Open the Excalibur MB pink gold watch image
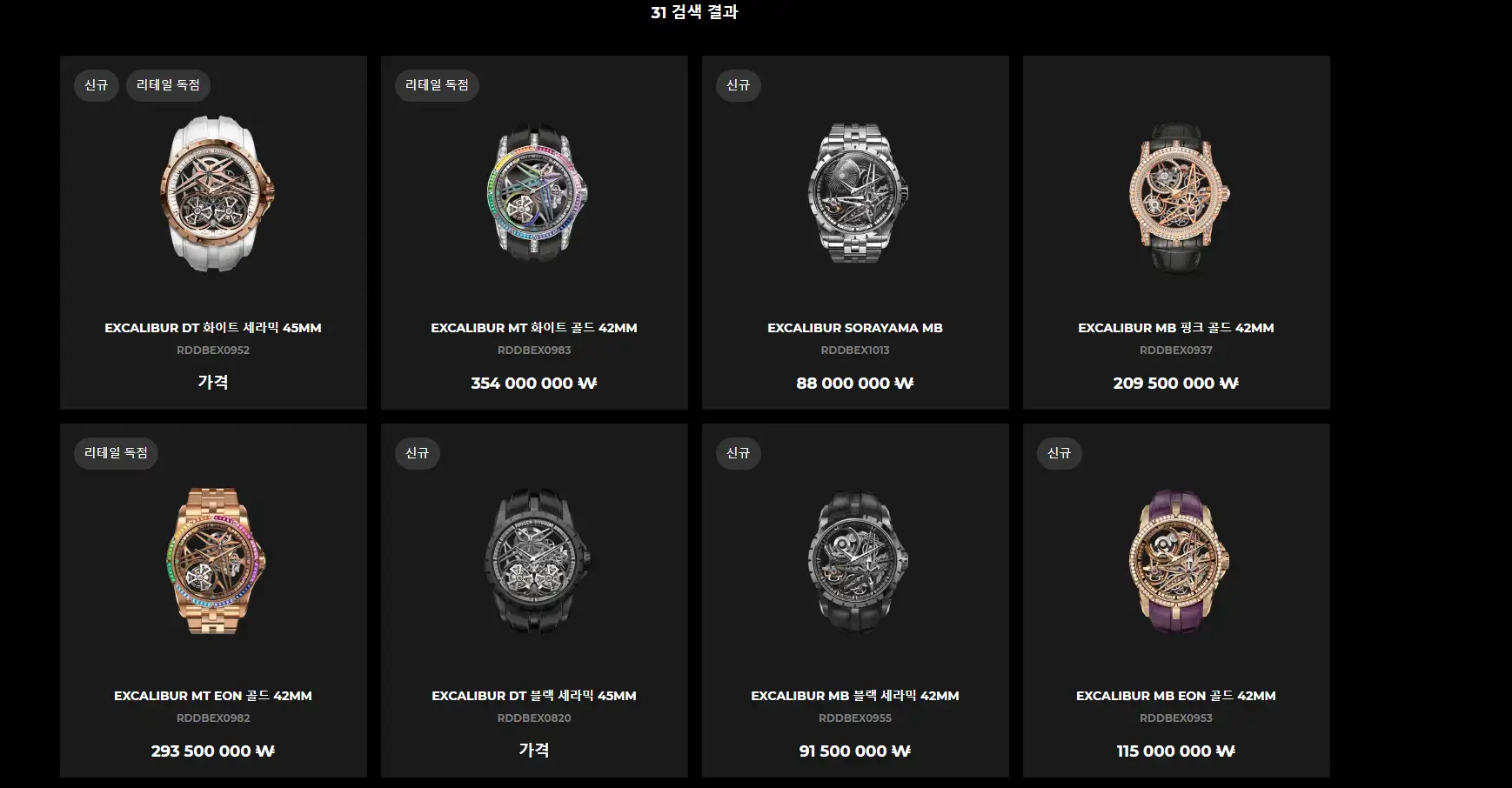This screenshot has height=788, width=1512. point(1177,197)
